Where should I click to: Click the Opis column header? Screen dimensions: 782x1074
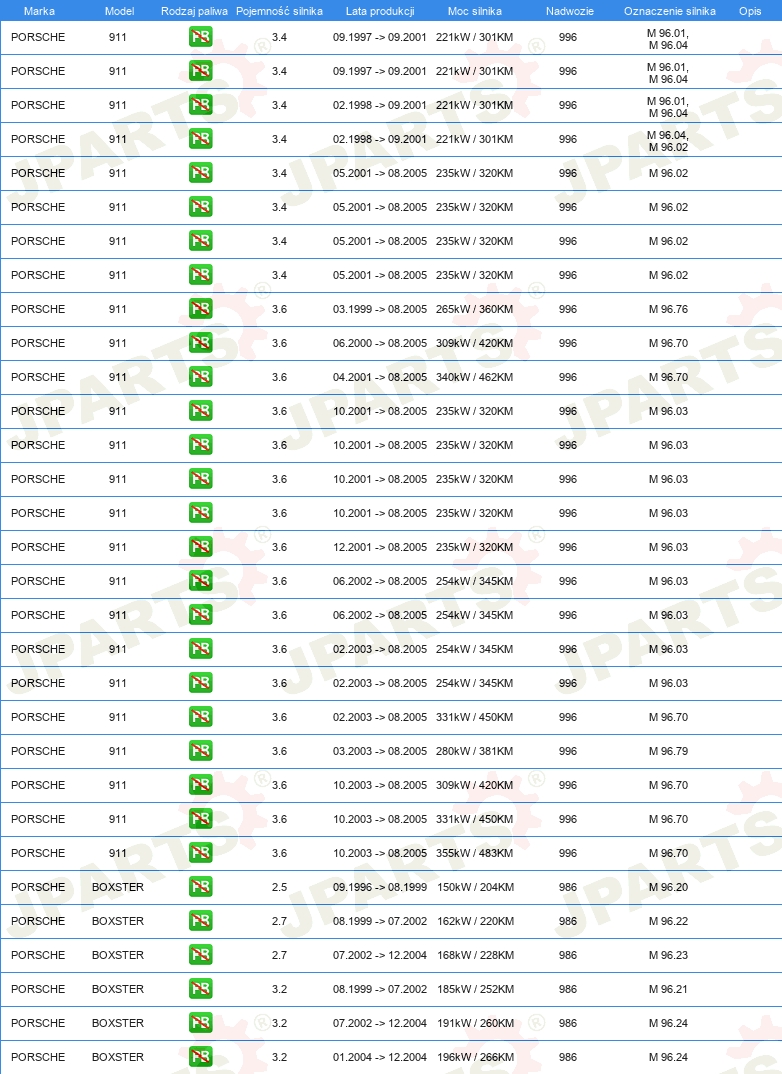(751, 11)
